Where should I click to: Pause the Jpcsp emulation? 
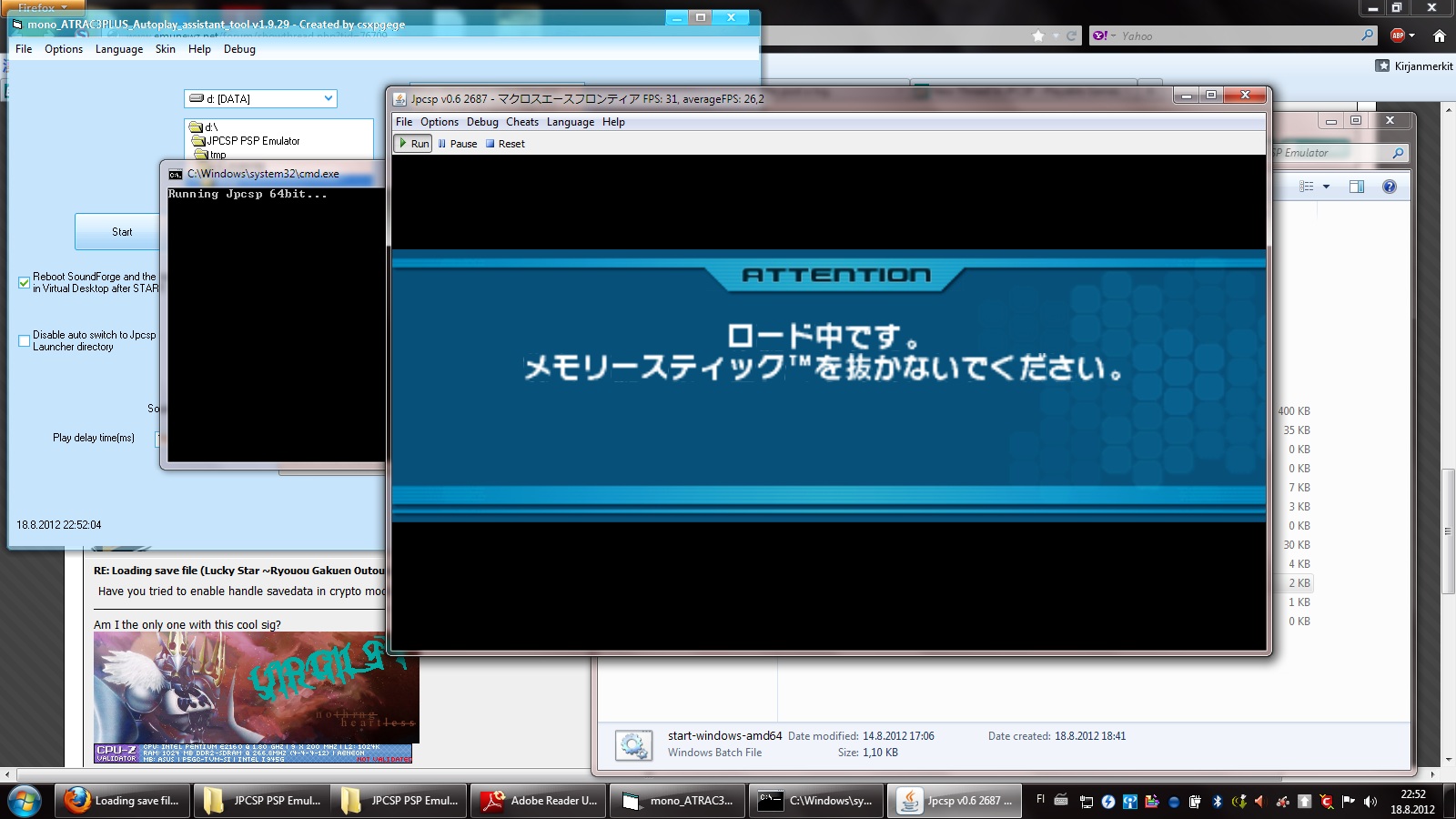click(x=457, y=144)
